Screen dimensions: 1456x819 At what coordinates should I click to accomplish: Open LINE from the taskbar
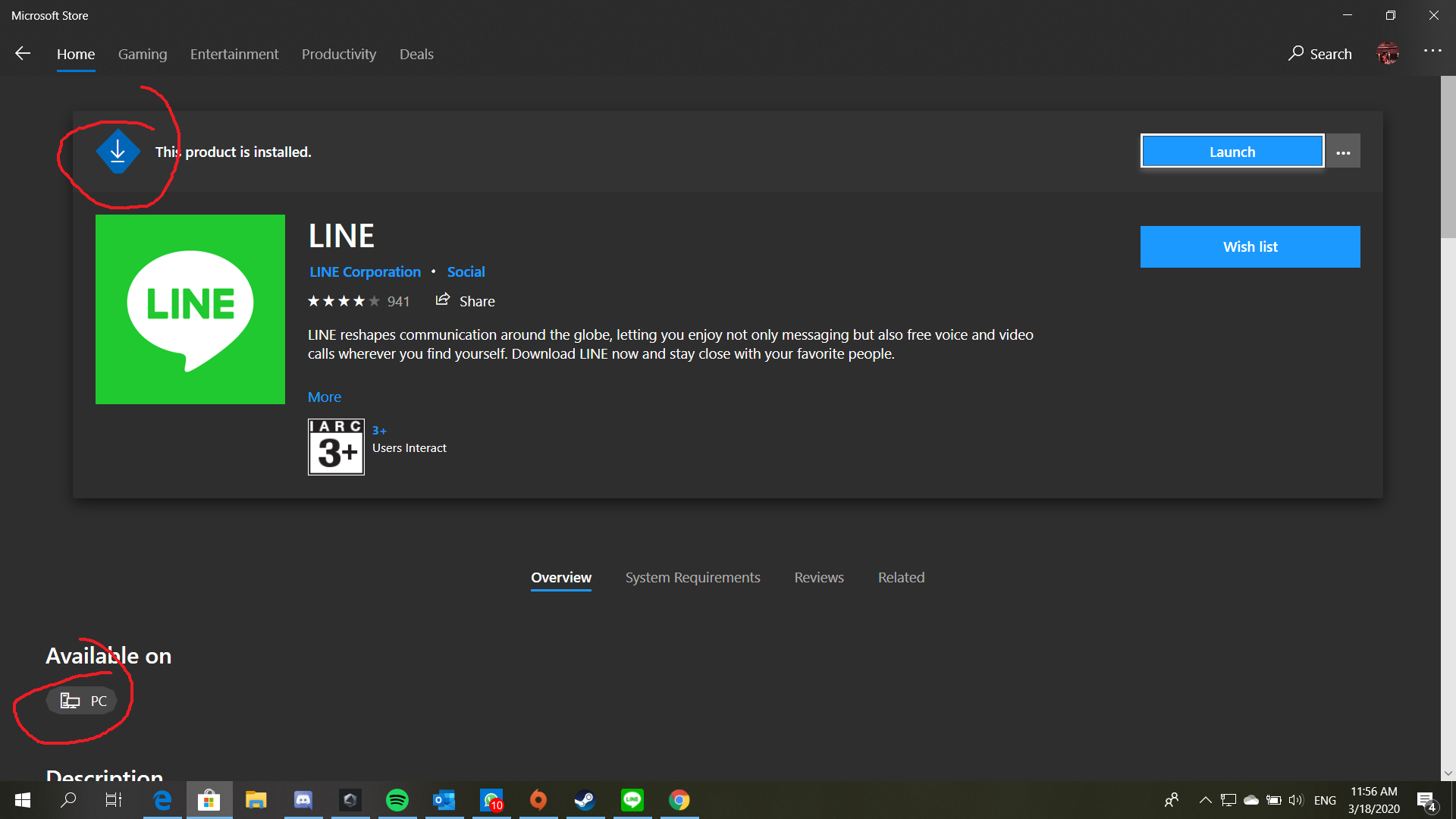pyautogui.click(x=632, y=800)
